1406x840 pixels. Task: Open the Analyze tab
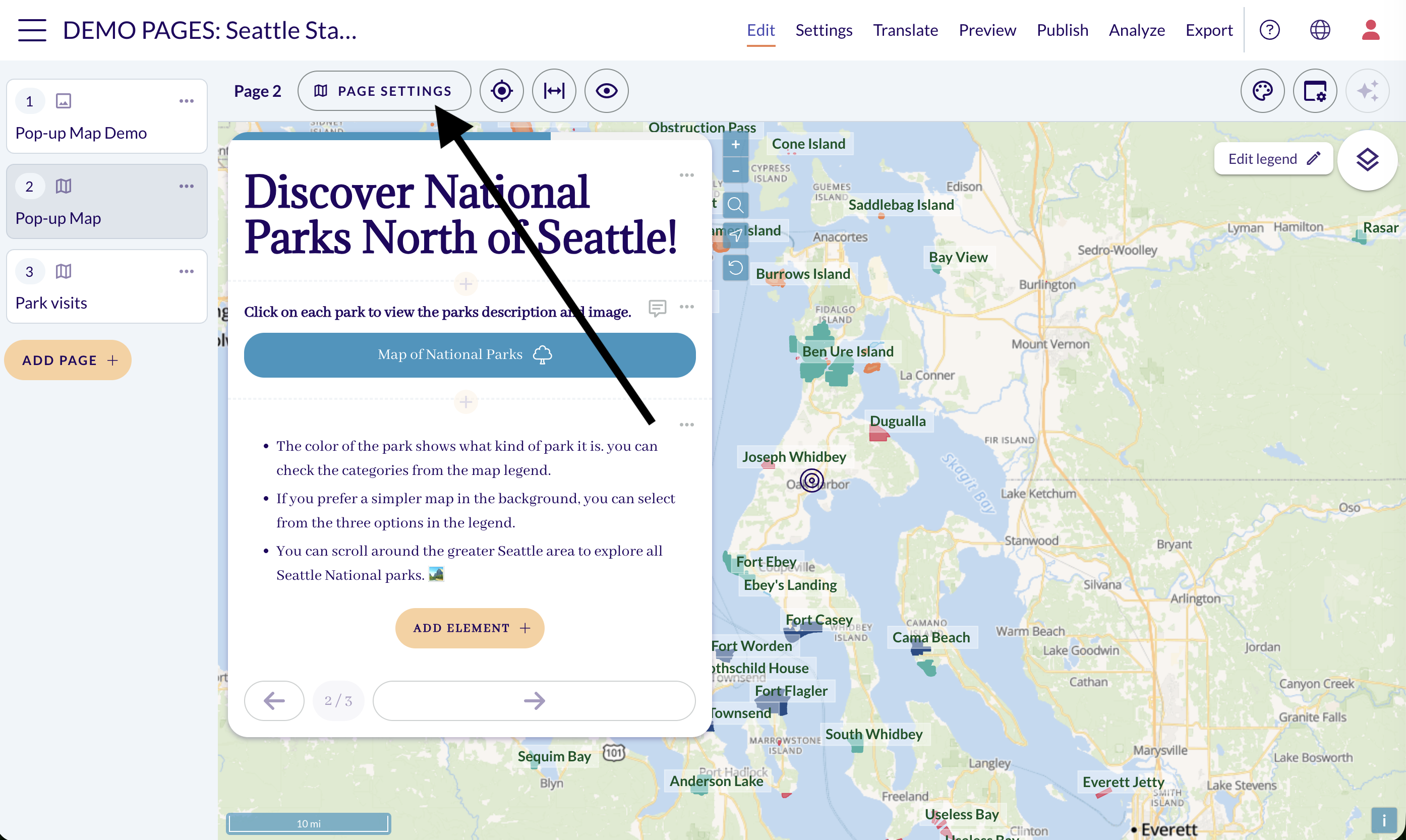pos(1137,30)
